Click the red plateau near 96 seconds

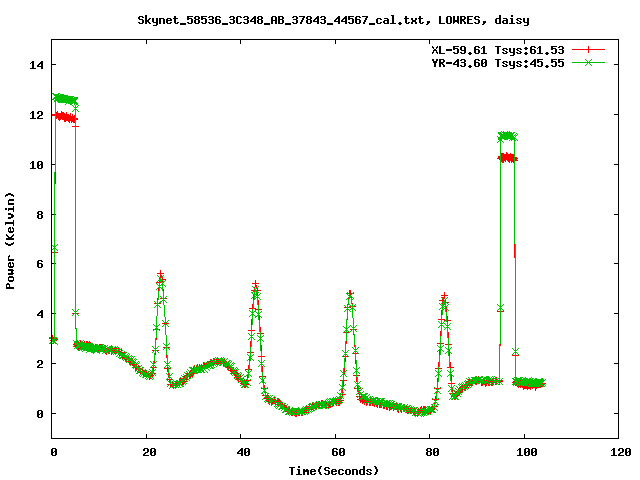pos(507,158)
